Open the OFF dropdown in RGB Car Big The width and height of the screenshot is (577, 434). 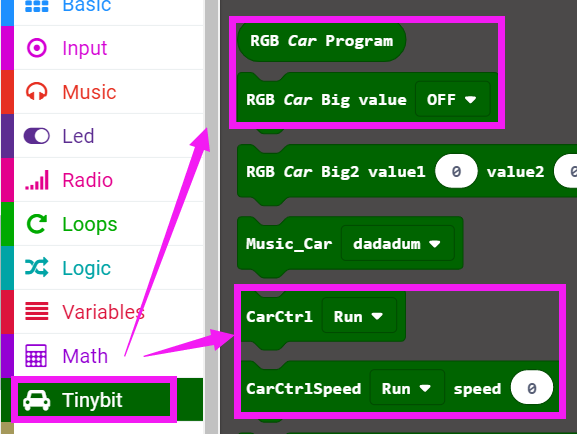pos(452,99)
